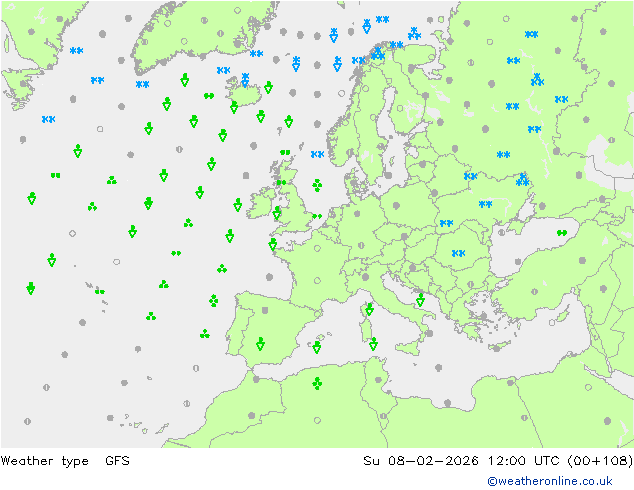Click the shower symbol over Wales

pyautogui.click(x=277, y=213)
